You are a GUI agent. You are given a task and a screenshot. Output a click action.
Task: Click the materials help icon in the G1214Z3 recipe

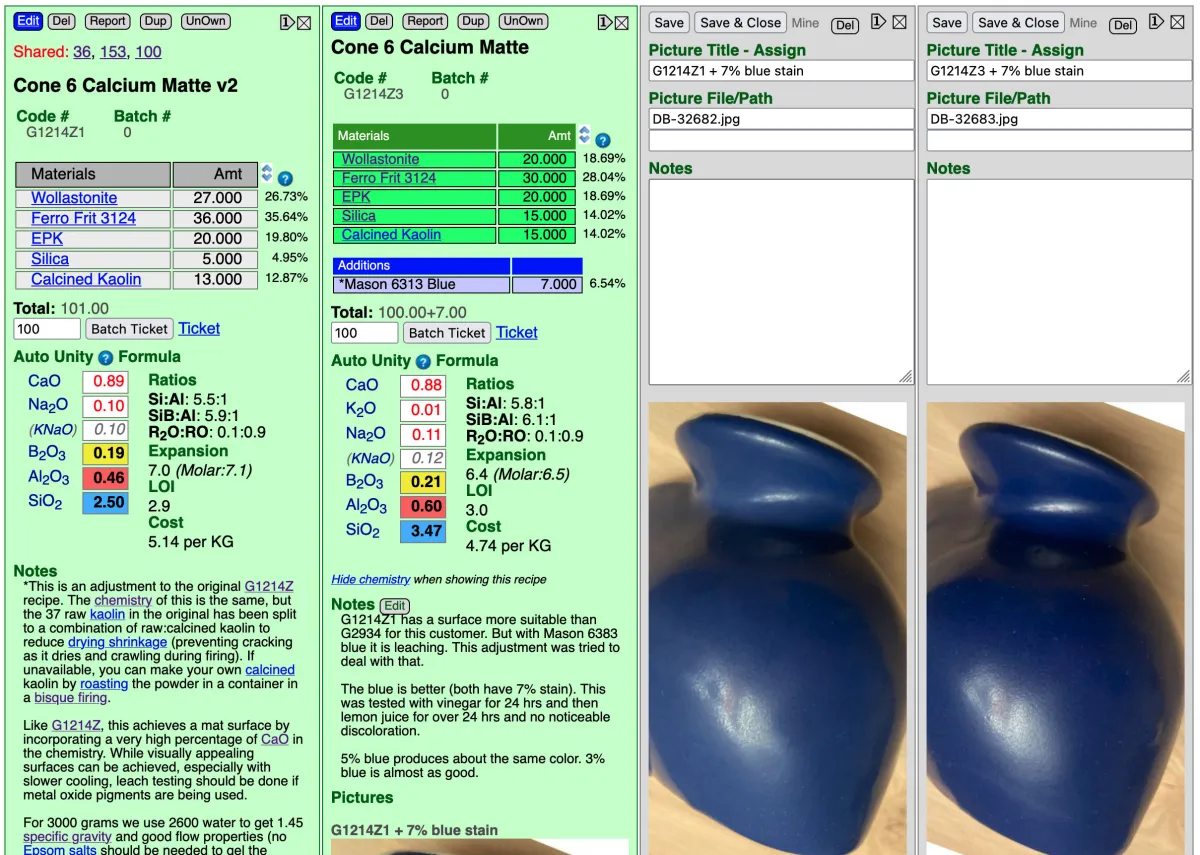[603, 141]
